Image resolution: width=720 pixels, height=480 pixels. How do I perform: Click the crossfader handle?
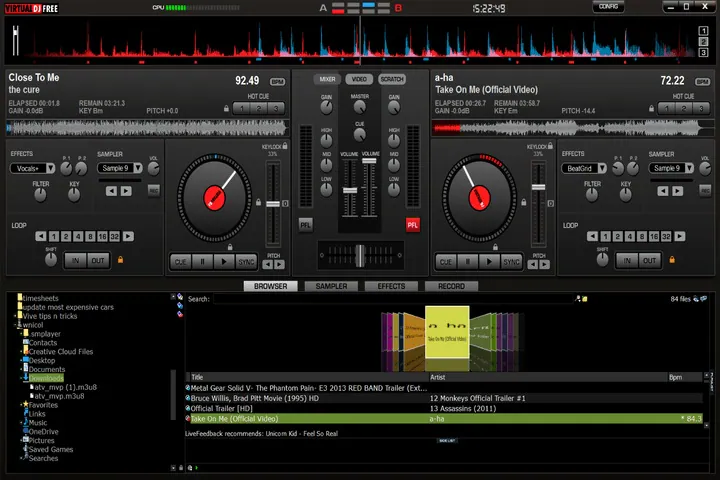point(360,255)
